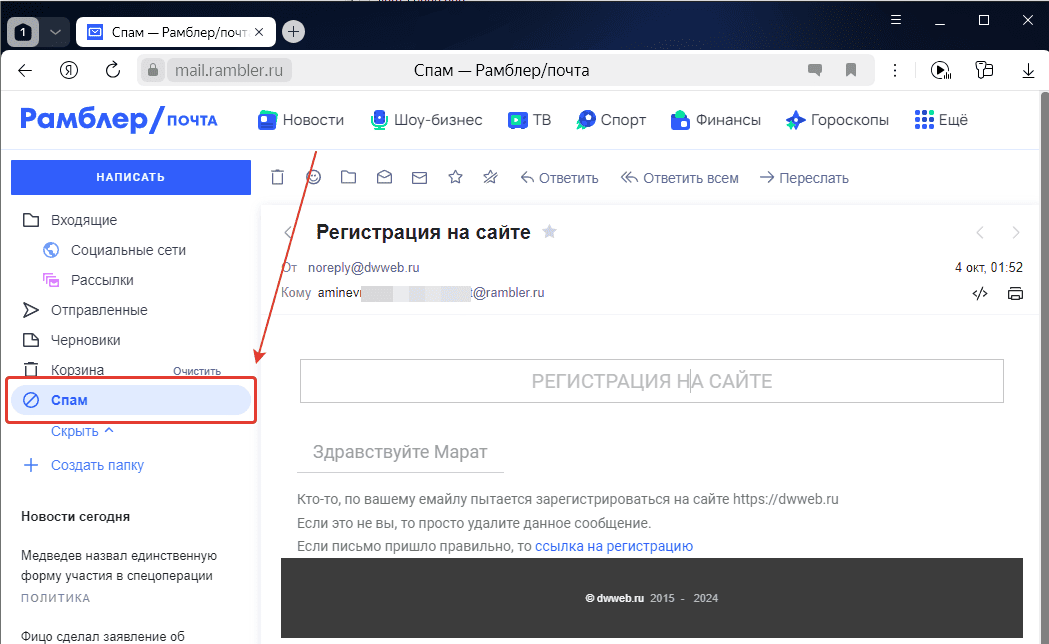The width and height of the screenshot is (1049, 644).
Task: Go to the next message arrow
Action: (x=1016, y=233)
